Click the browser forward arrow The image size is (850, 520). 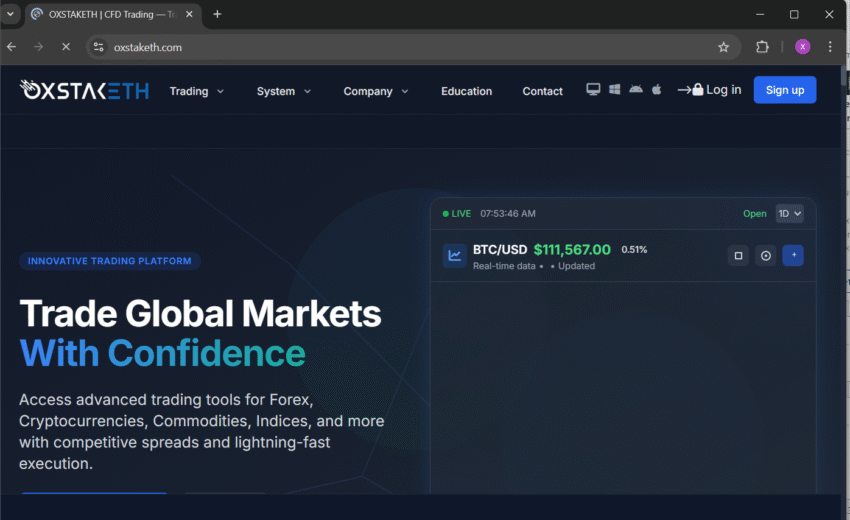(38, 47)
